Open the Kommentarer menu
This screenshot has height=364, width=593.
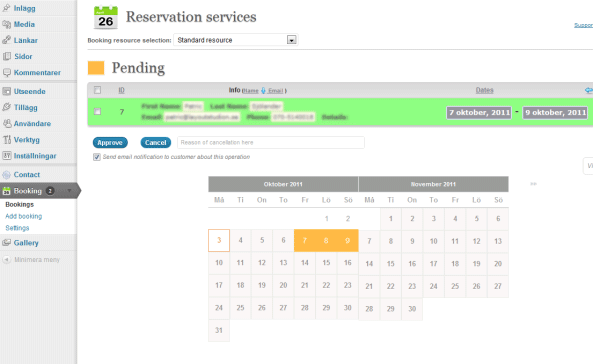[37, 72]
